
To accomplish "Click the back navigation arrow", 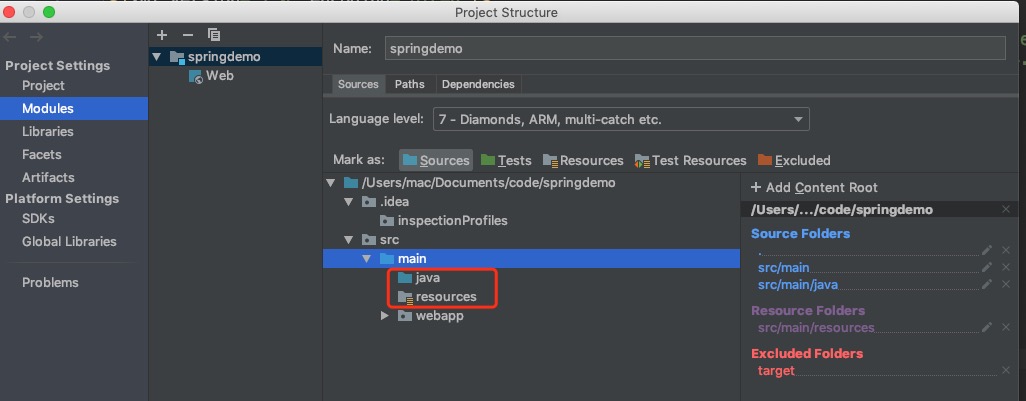I will [11, 37].
